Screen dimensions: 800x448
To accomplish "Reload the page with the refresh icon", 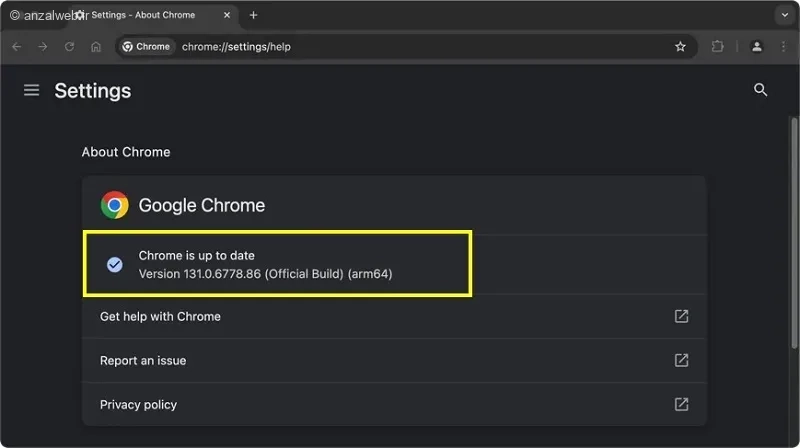I will click(69, 47).
